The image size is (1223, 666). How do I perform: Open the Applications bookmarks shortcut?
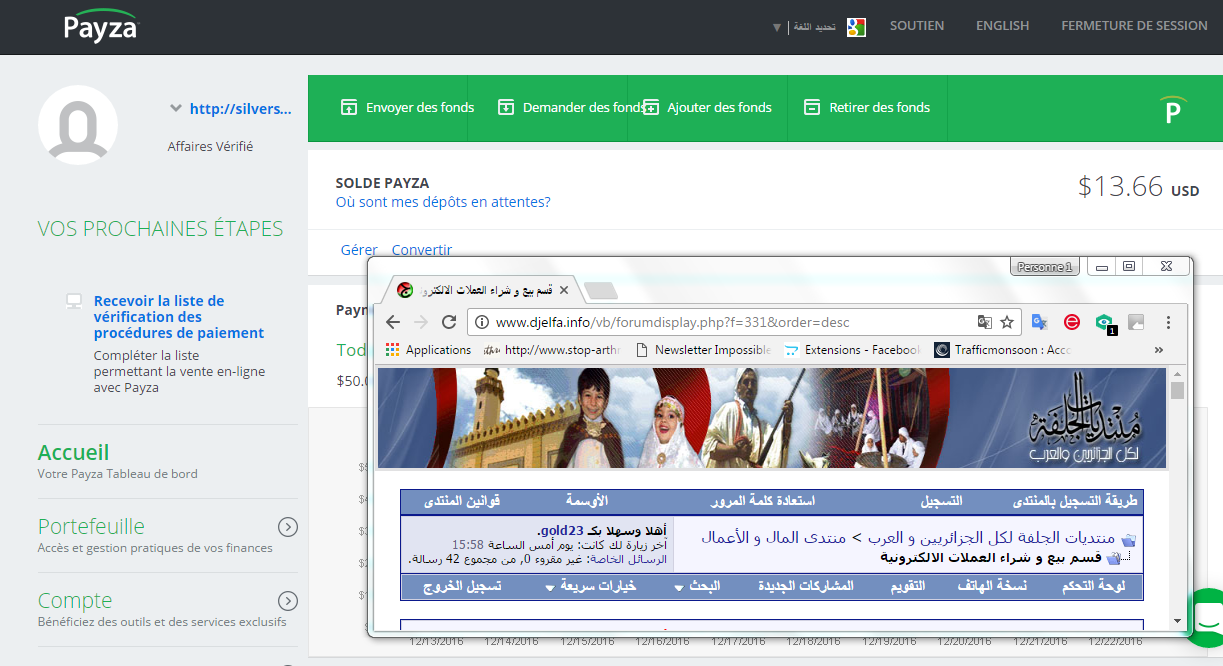(x=428, y=350)
